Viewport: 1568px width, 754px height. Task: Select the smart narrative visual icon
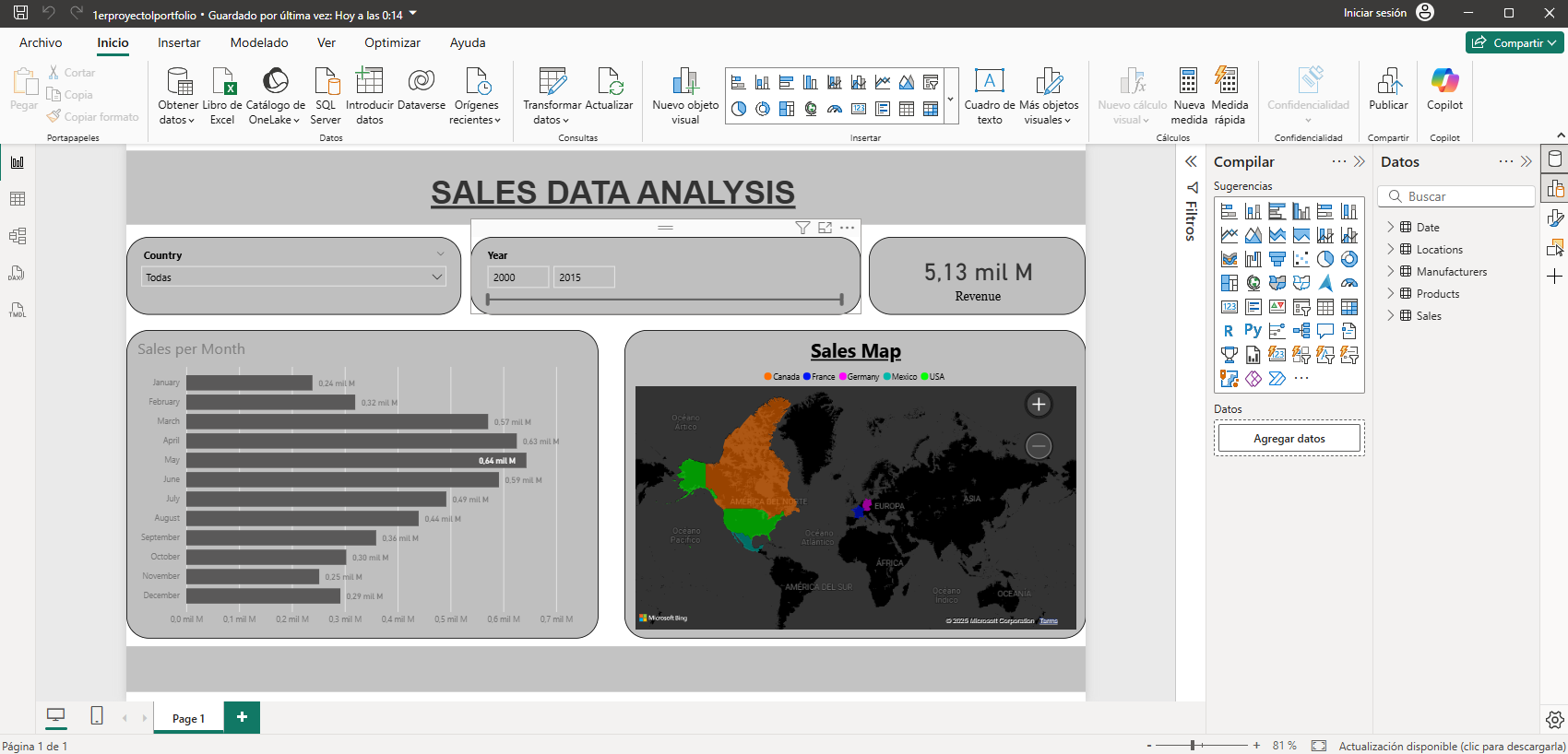(x=1349, y=331)
